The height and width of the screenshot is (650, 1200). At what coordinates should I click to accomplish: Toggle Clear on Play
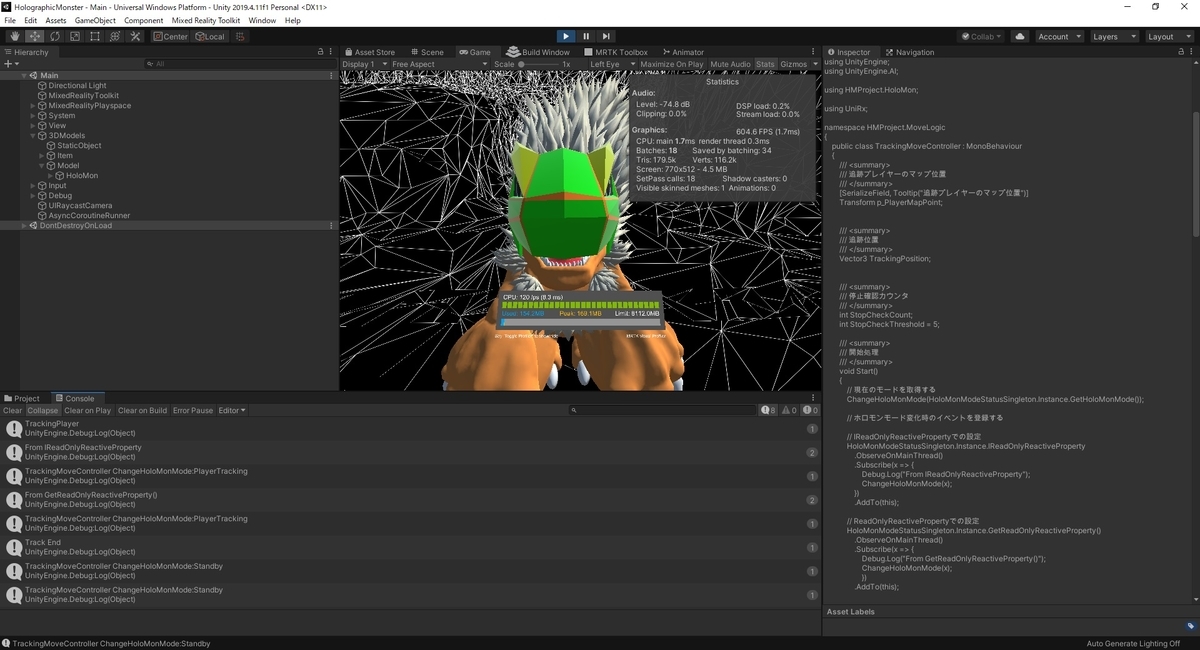(x=88, y=410)
